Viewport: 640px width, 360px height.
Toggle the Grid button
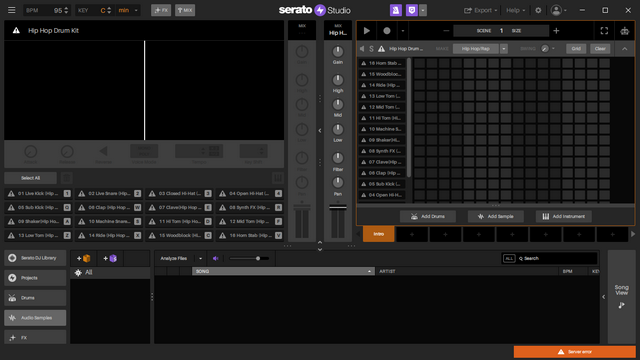(576, 49)
